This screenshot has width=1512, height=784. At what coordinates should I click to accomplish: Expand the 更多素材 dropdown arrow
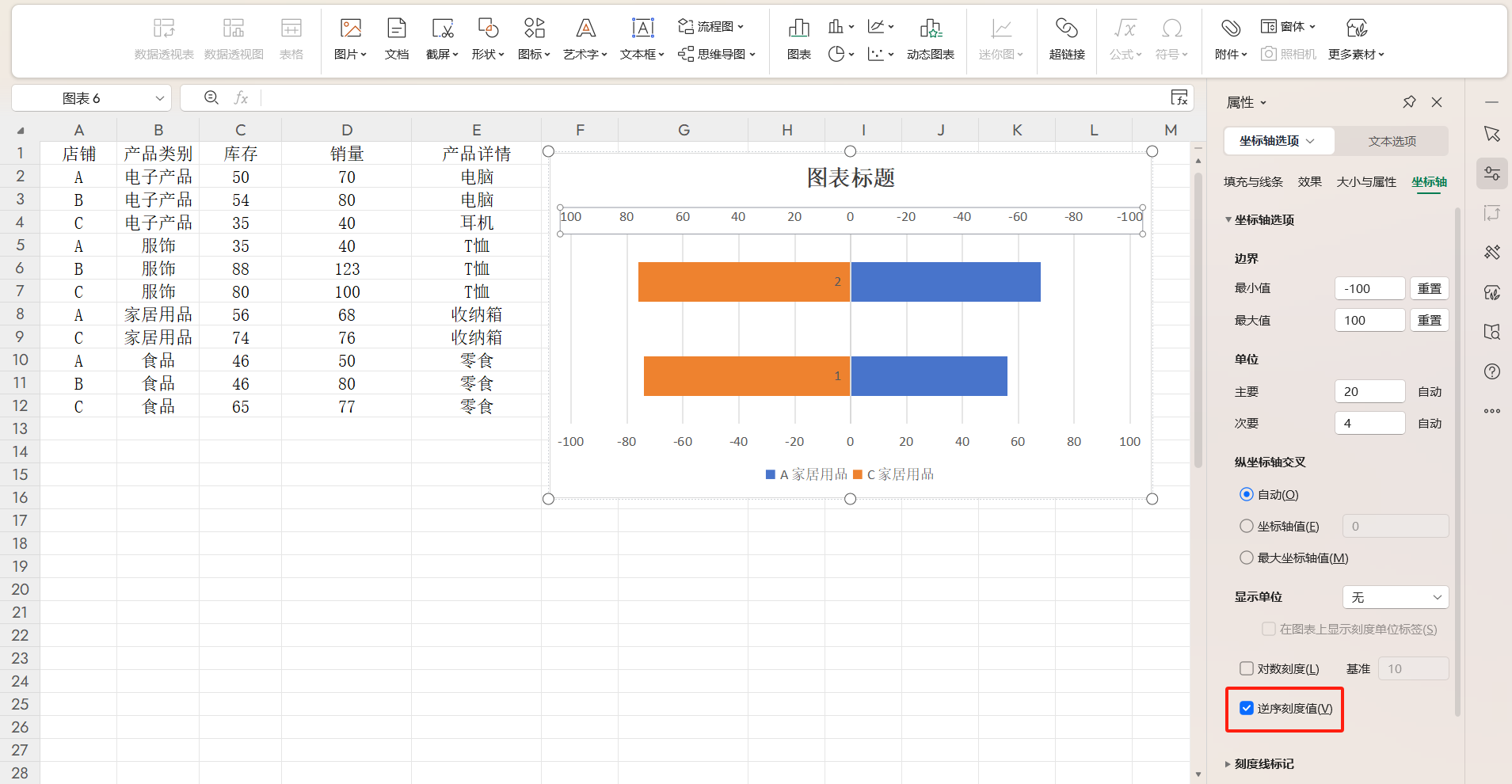click(x=1381, y=55)
